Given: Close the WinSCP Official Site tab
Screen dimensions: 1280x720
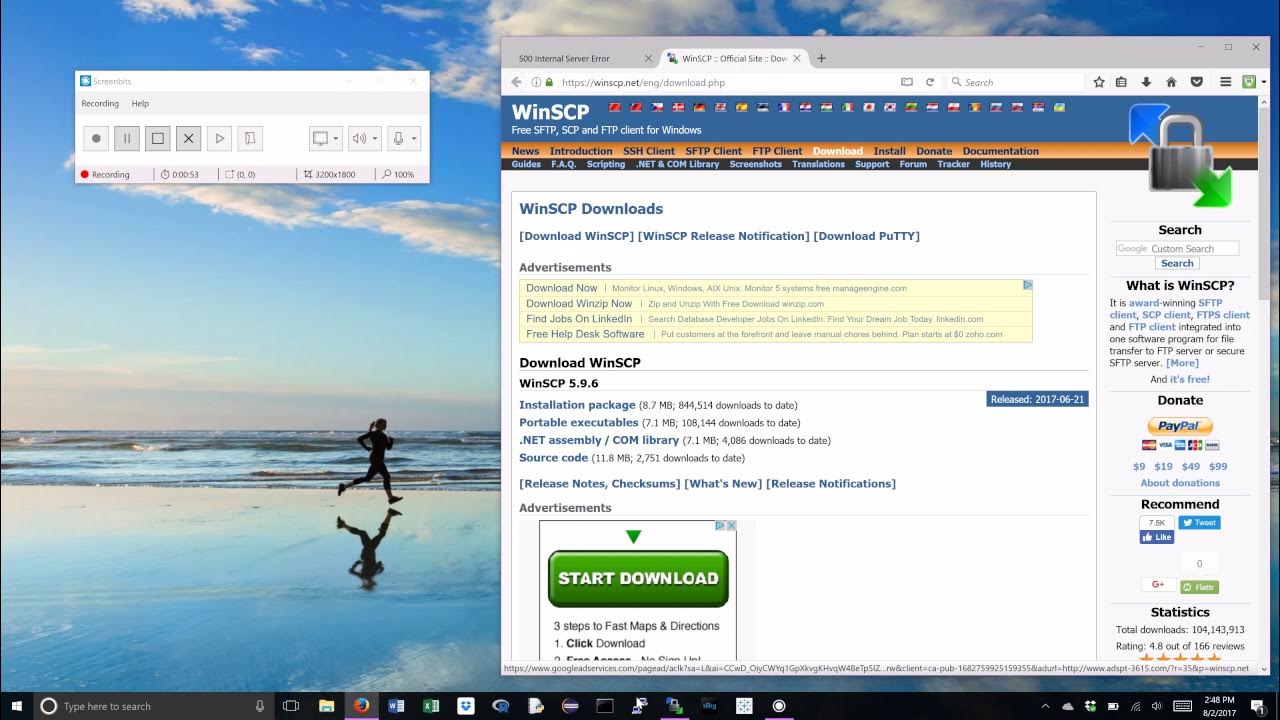Looking at the screenshot, I should (x=797, y=58).
